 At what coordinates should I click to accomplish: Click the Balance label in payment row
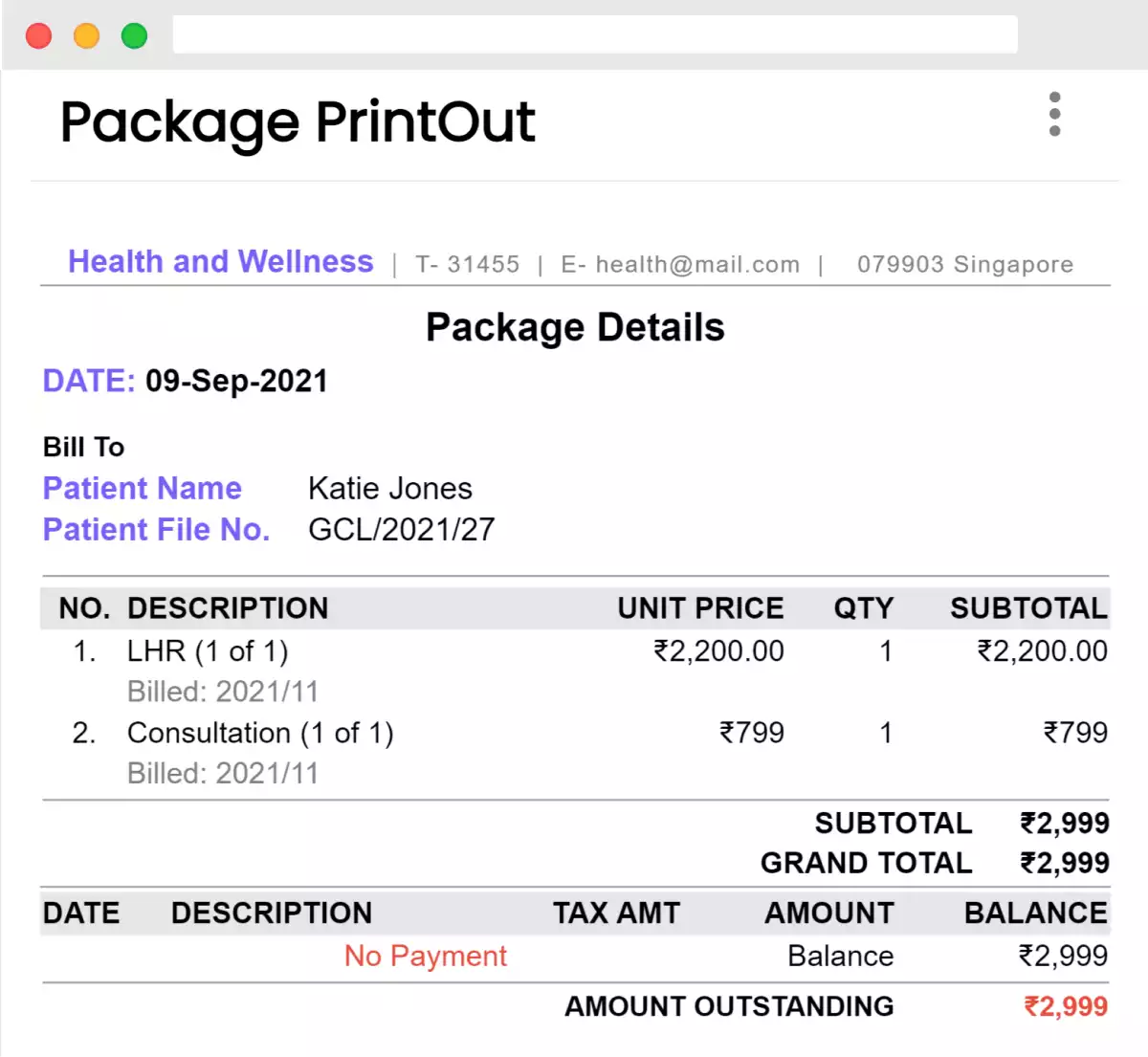tap(841, 956)
